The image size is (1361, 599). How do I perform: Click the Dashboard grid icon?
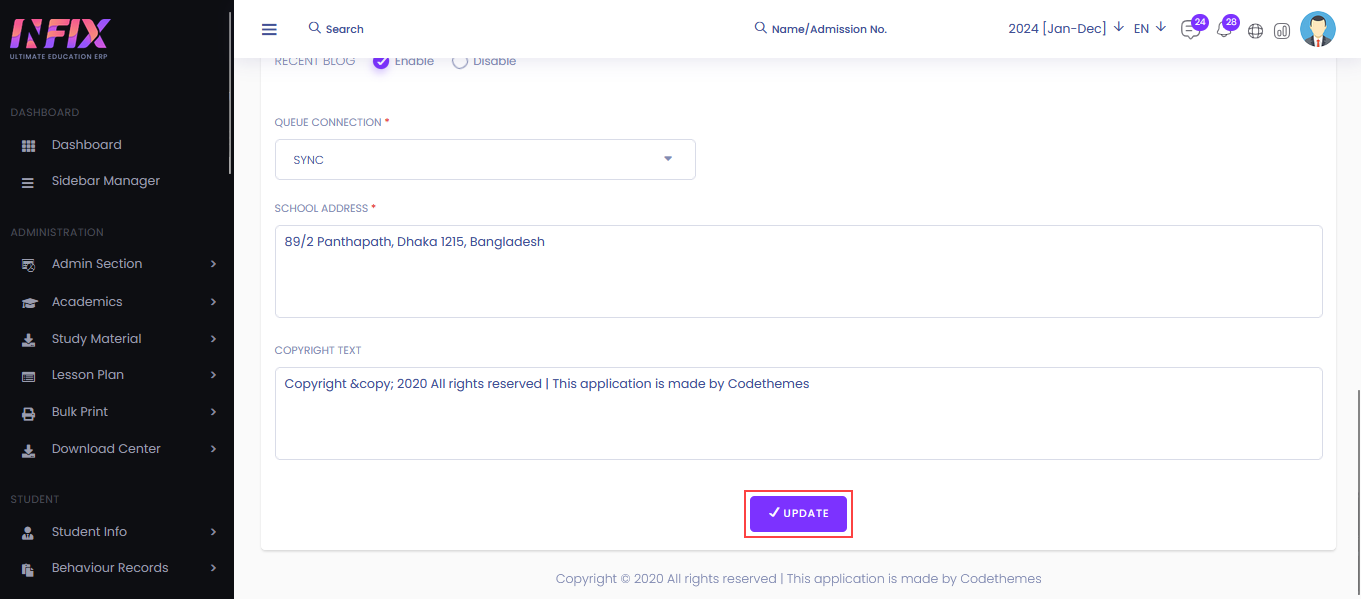click(x=29, y=146)
